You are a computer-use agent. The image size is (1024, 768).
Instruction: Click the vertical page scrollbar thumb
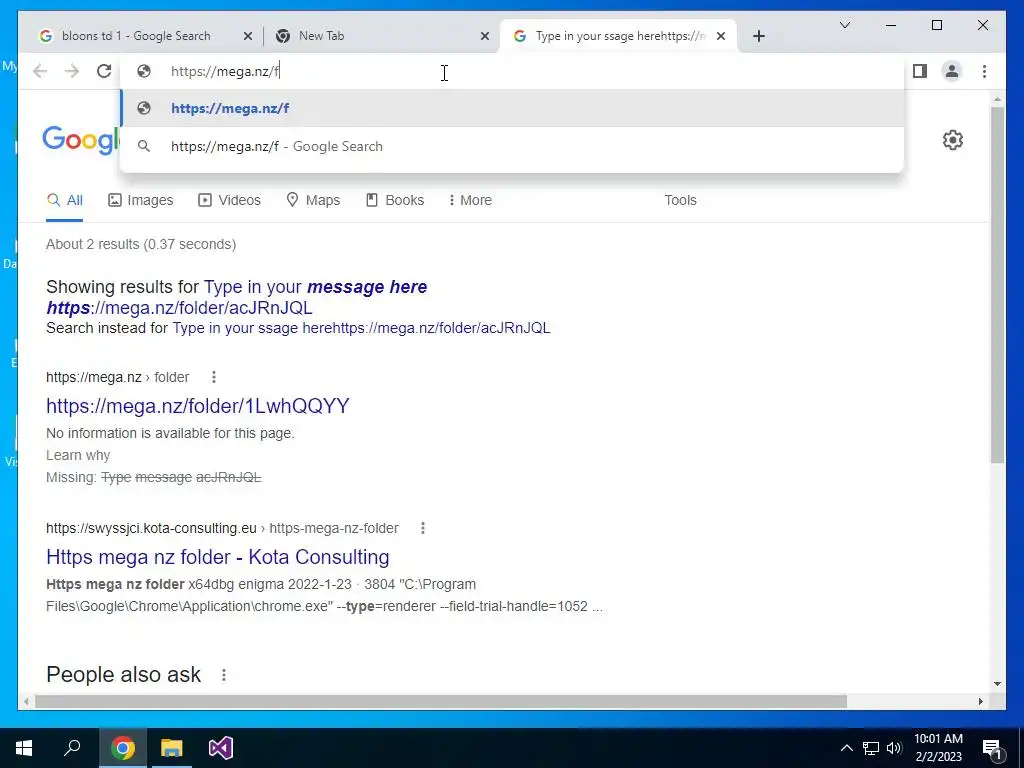tap(997, 284)
